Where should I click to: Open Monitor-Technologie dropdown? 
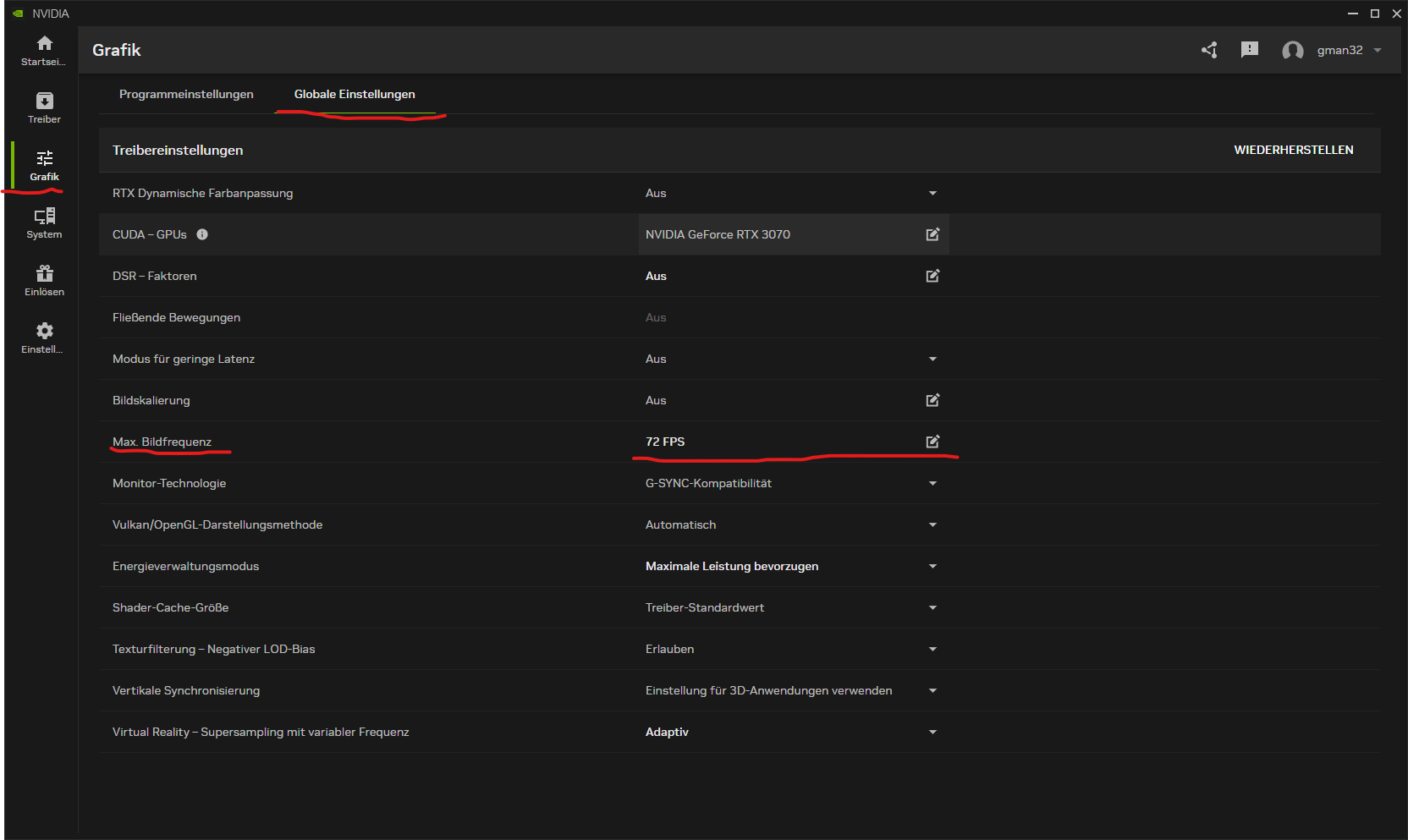[x=932, y=483]
